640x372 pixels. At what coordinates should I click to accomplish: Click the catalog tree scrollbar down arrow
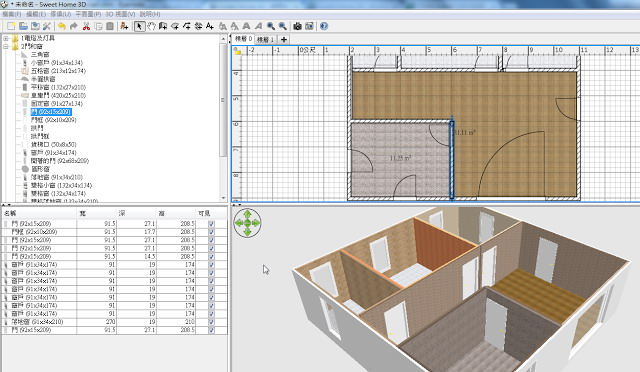click(223, 198)
